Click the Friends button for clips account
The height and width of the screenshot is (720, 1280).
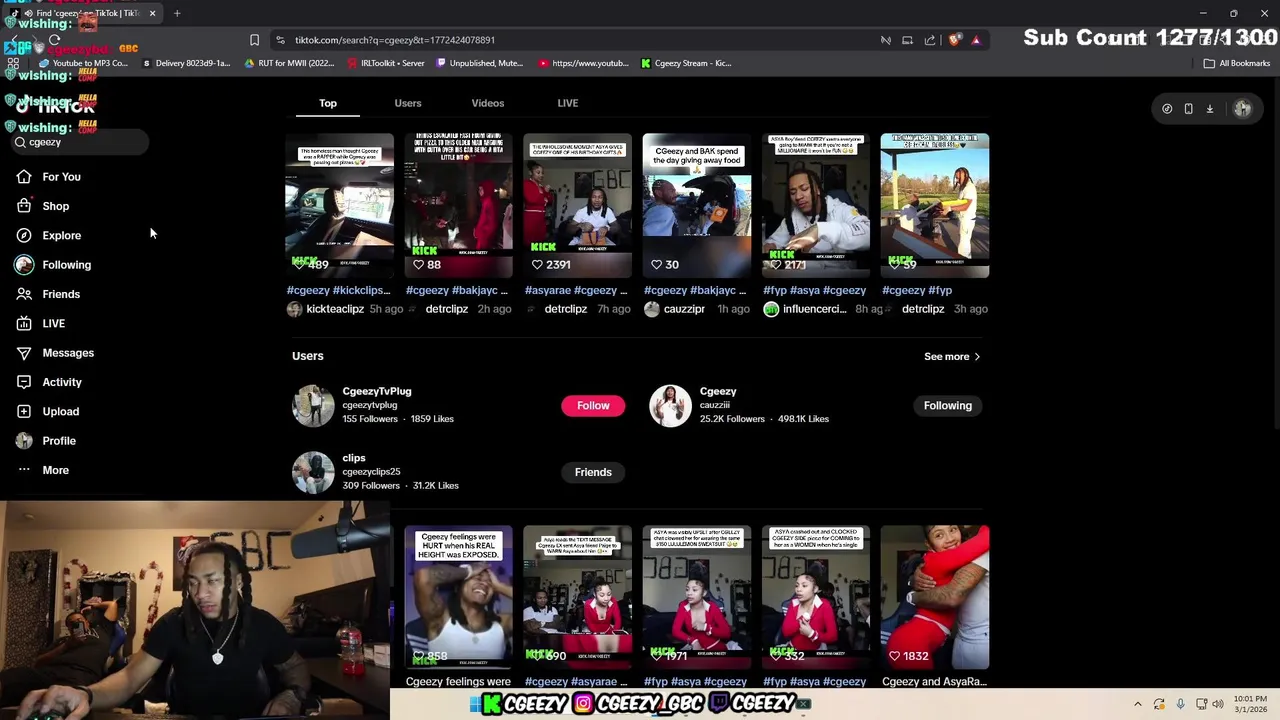(593, 472)
